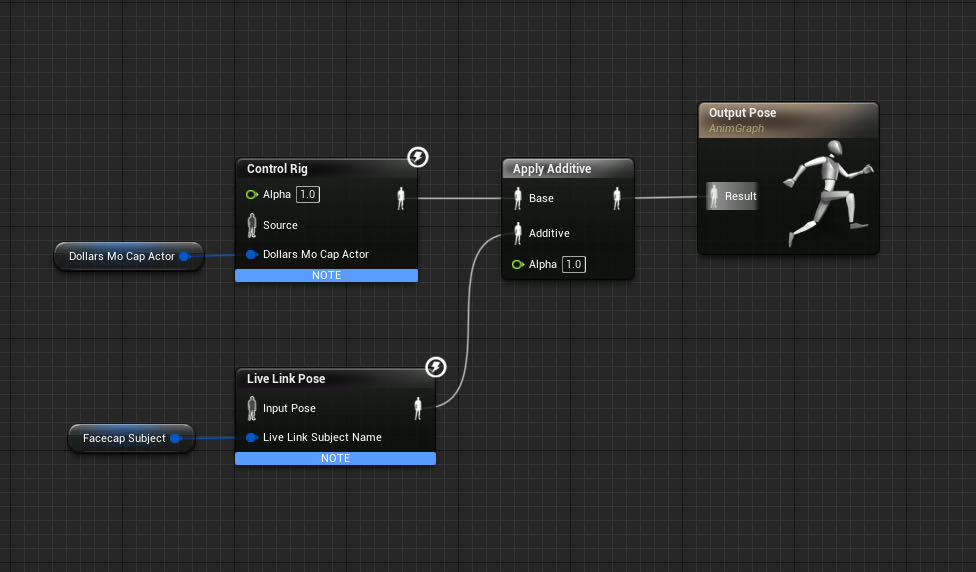Click the green Alpha pin on Apply Additive
The image size is (976, 572).
(x=518, y=265)
